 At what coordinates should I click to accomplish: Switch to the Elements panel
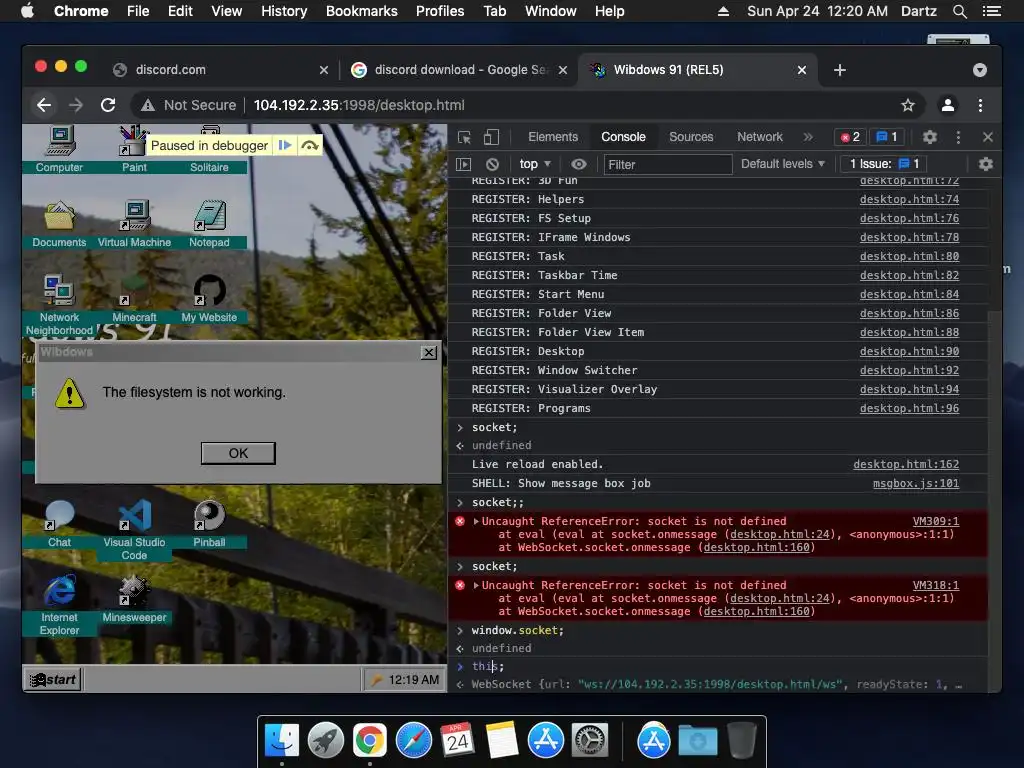coord(553,137)
